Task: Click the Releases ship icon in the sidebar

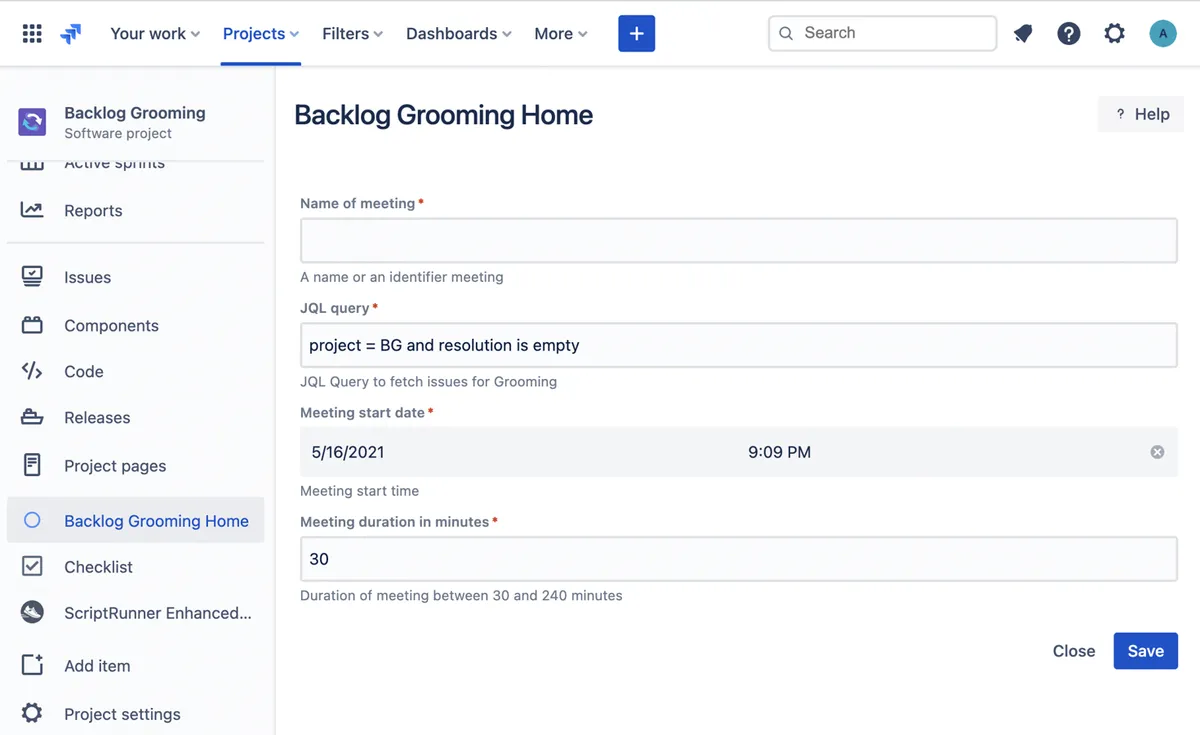Action: 32,417
